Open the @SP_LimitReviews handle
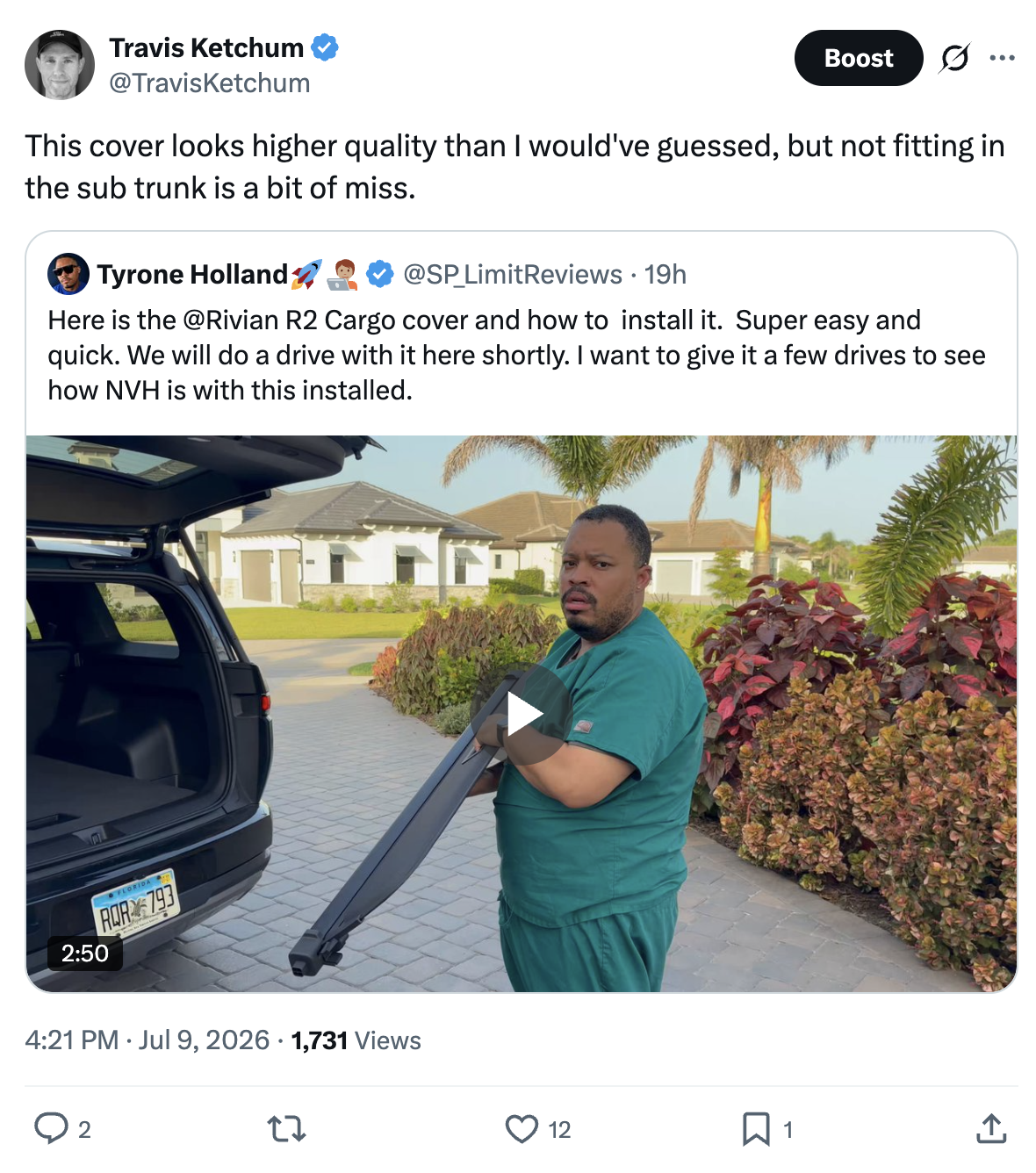 [513, 275]
